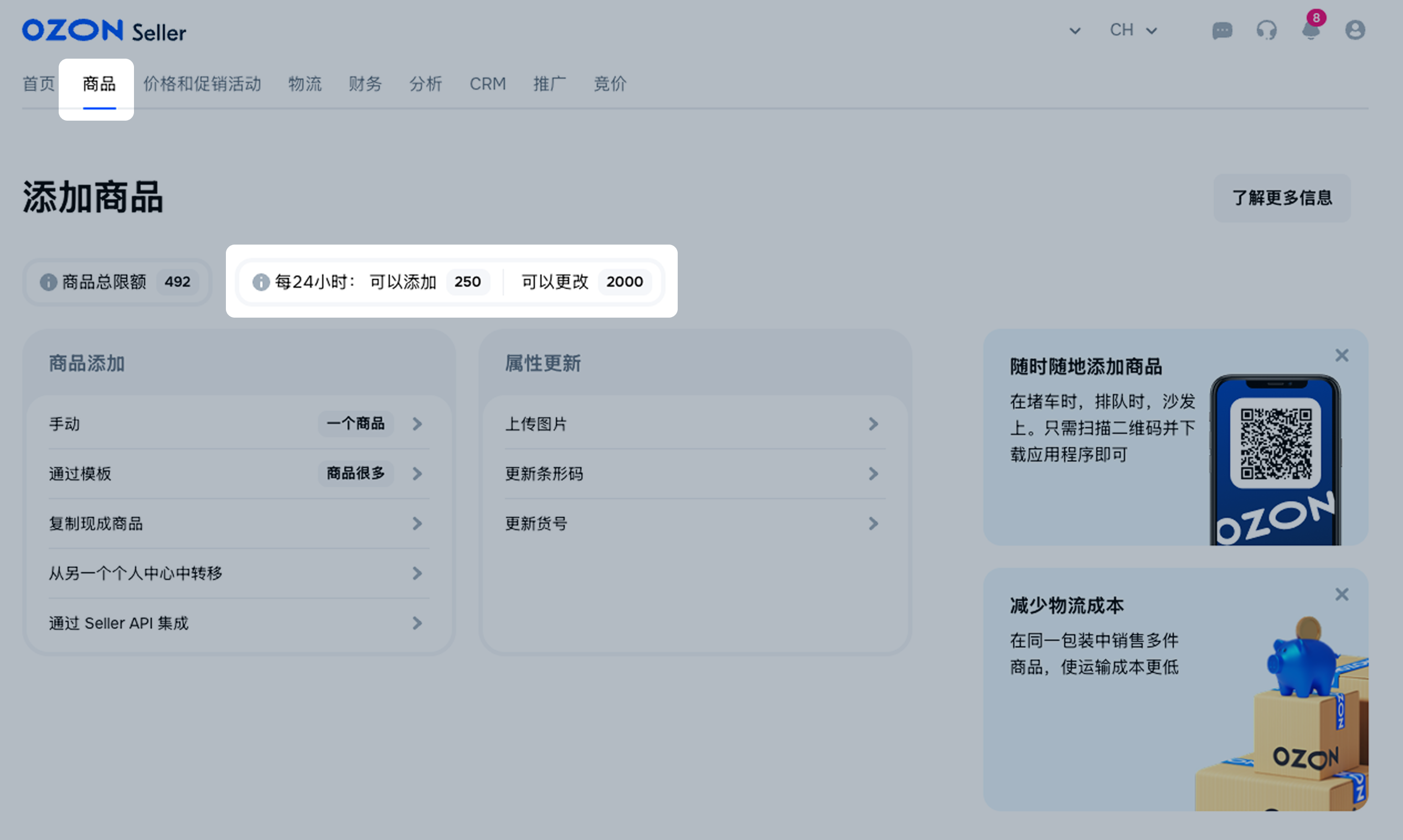
Task: Click the chevron in 更新条形码 row
Action: pyautogui.click(x=874, y=474)
